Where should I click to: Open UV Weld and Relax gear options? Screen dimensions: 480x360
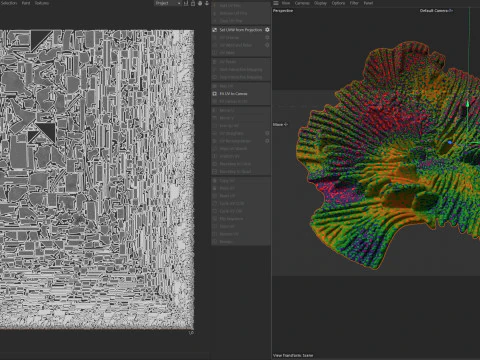(267, 45)
